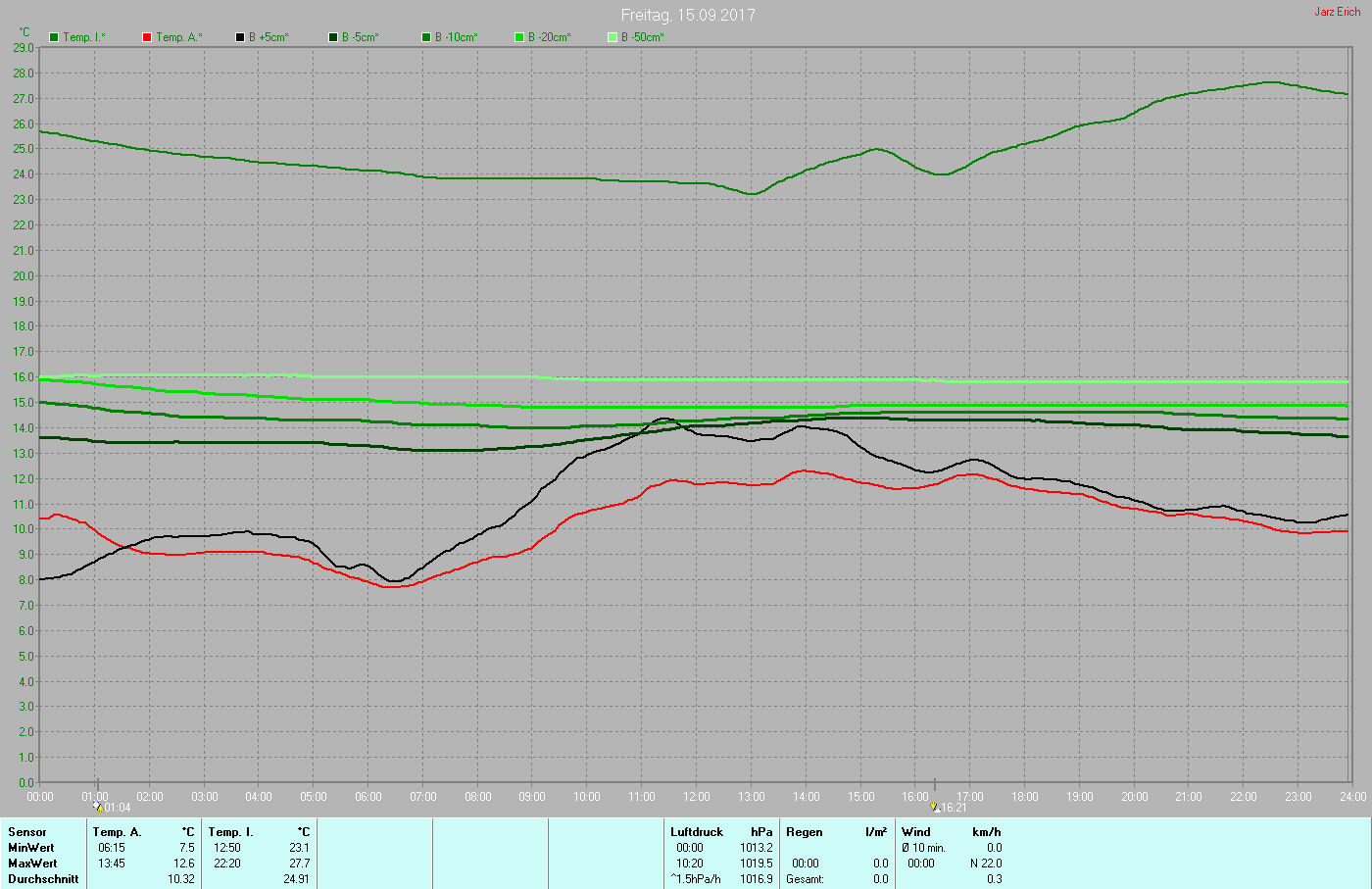The width and height of the screenshot is (1372, 889).
Task: Select the B -10cm* legend color square
Action: coord(426,37)
